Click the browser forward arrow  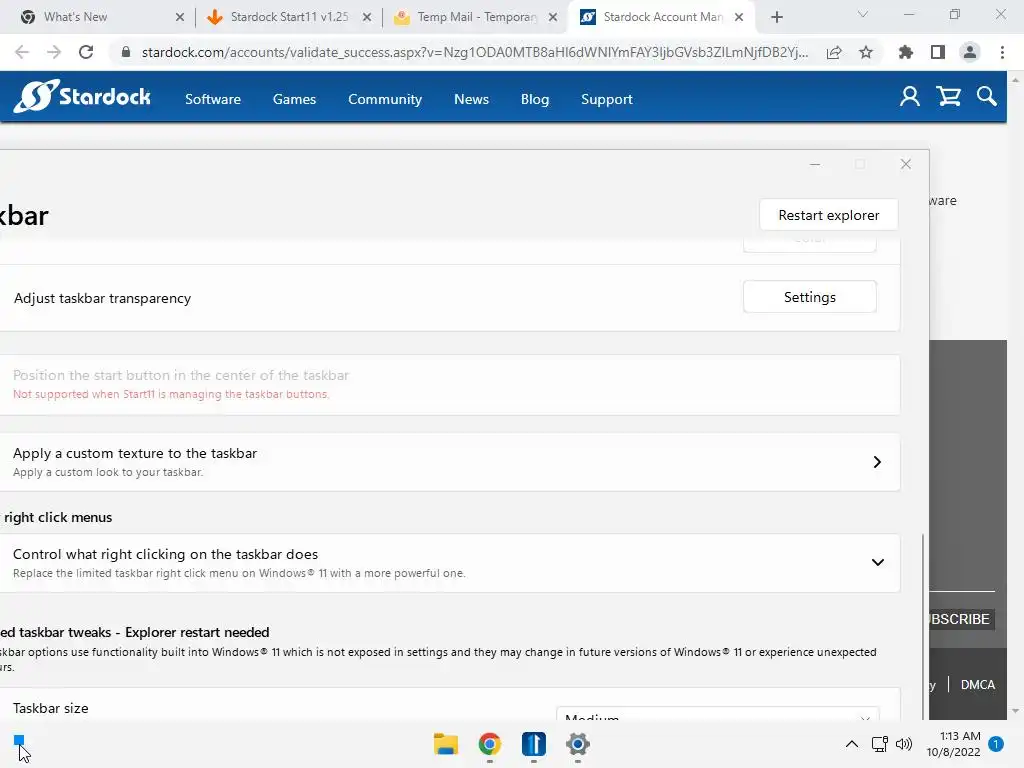click(54, 52)
